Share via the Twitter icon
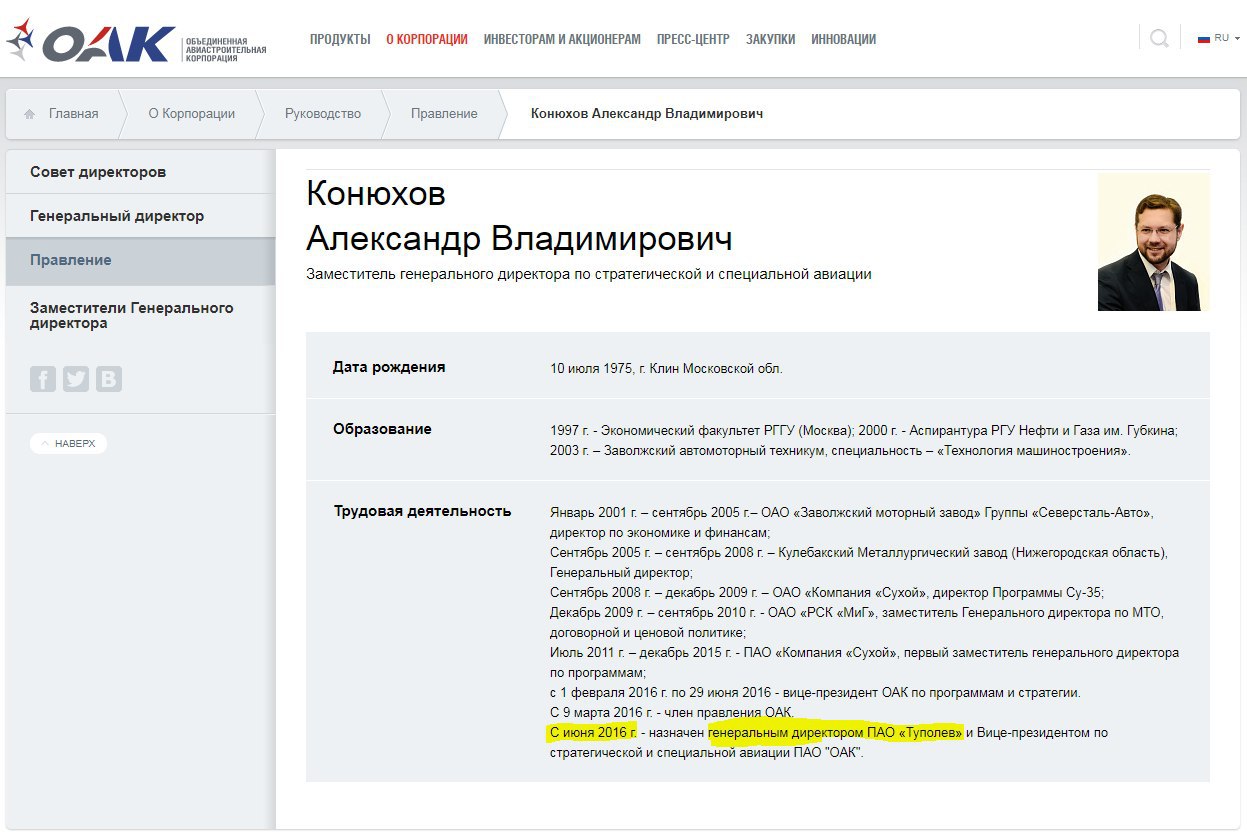 tap(76, 379)
